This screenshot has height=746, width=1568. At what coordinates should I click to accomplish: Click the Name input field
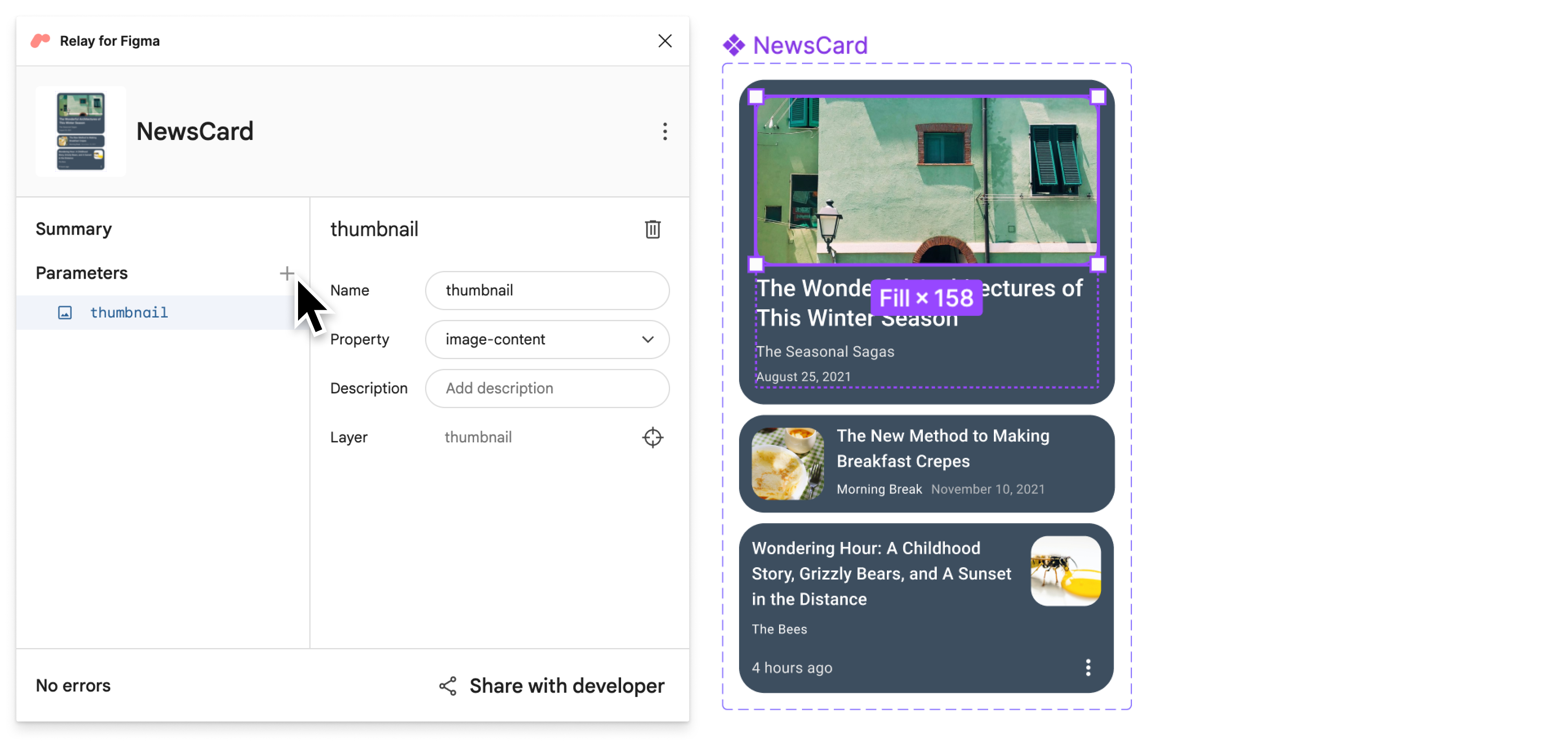pyautogui.click(x=549, y=290)
